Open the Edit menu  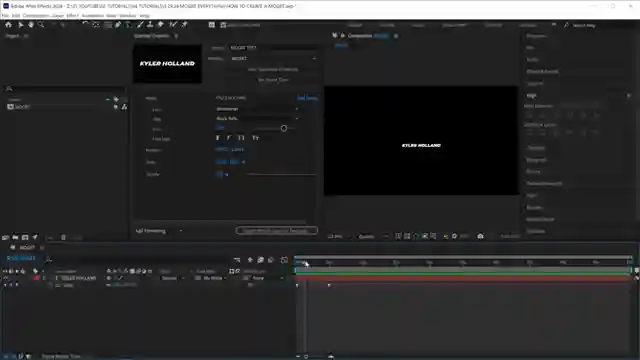click(x=16, y=16)
